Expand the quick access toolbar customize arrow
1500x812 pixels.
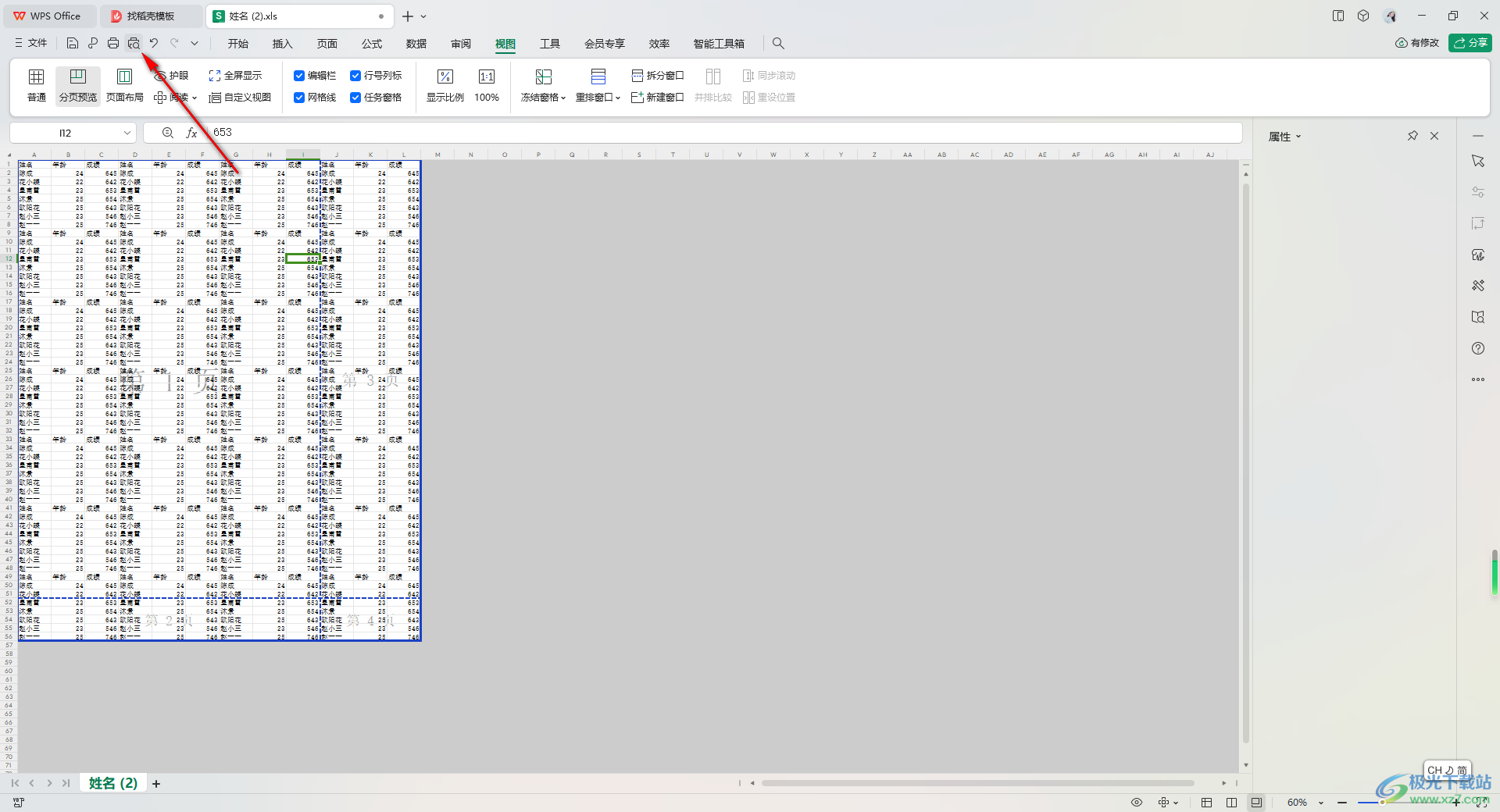(195, 44)
